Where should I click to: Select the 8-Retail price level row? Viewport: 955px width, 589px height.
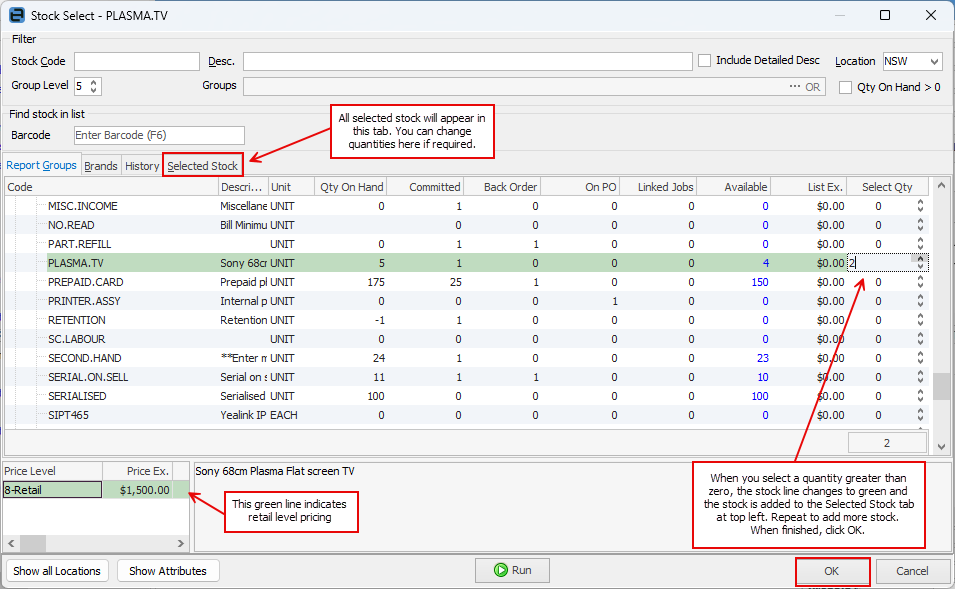point(96,490)
